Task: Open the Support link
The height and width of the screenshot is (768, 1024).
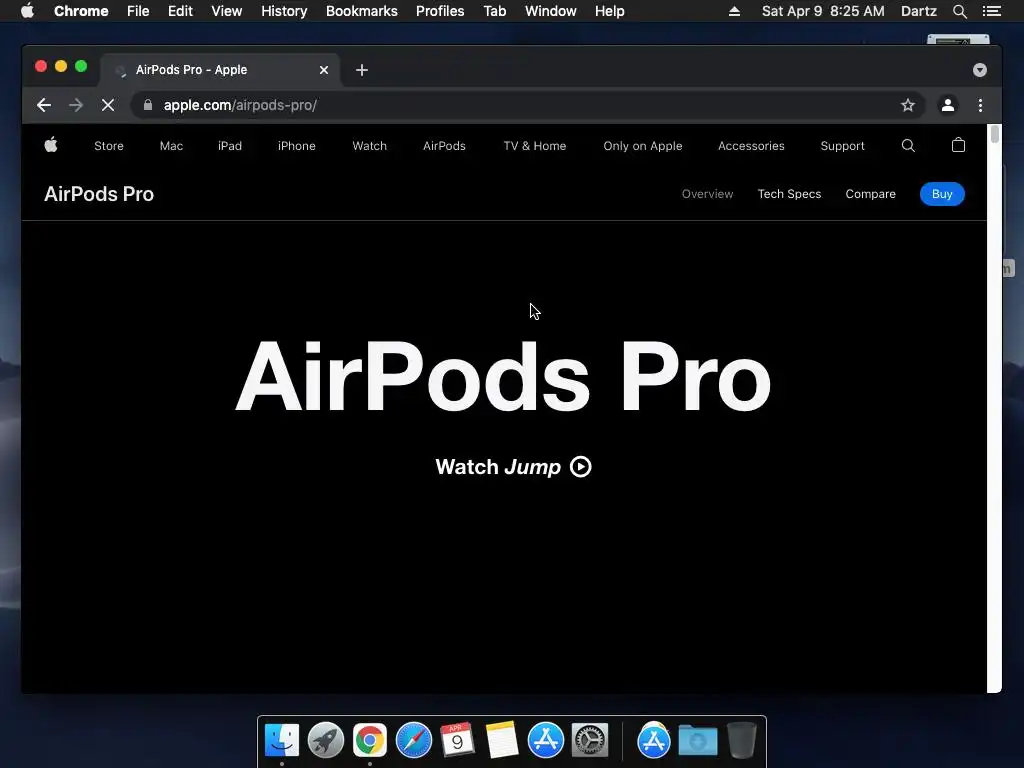Action: [842, 146]
